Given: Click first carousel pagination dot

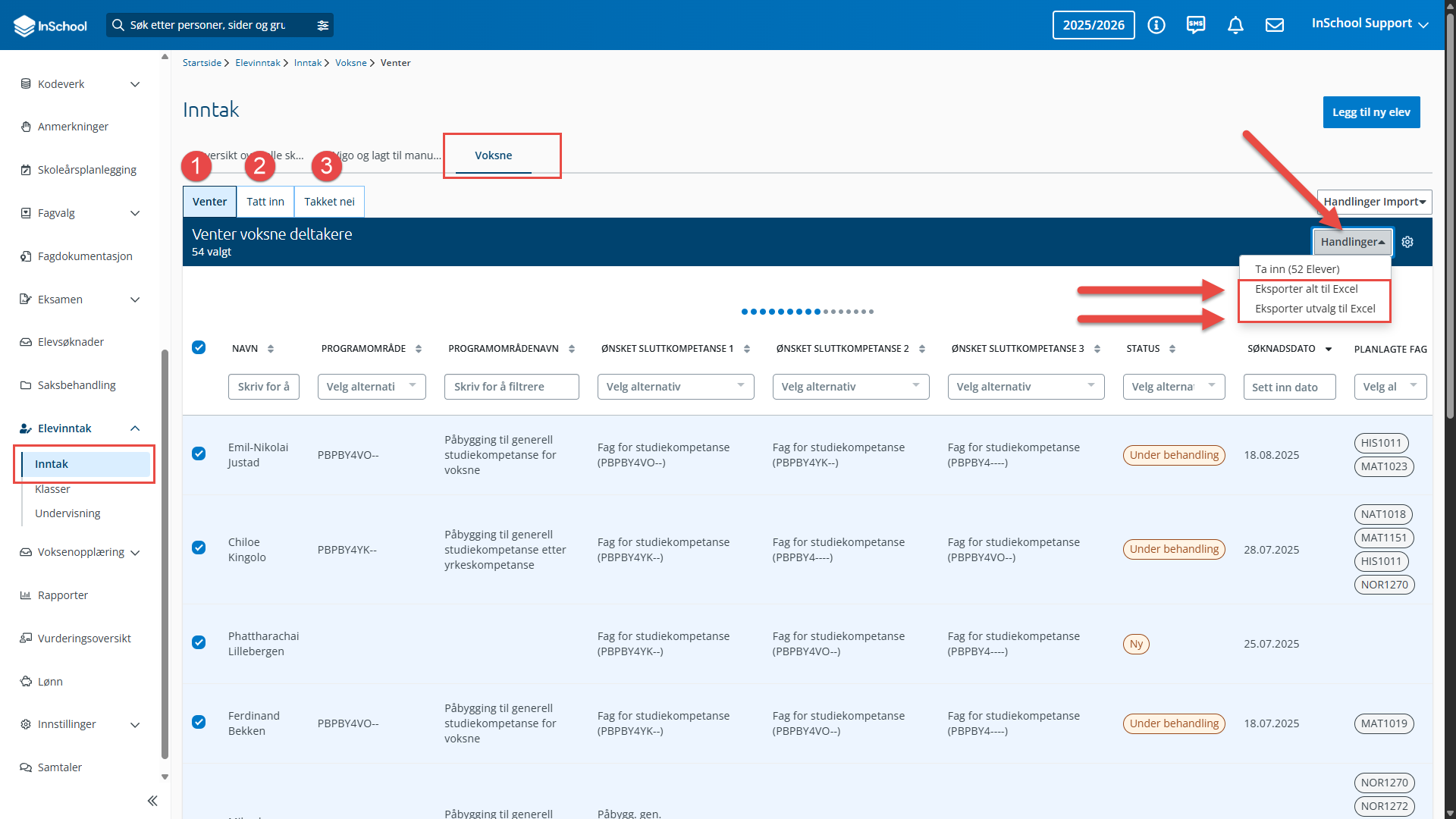Looking at the screenshot, I should tap(745, 312).
